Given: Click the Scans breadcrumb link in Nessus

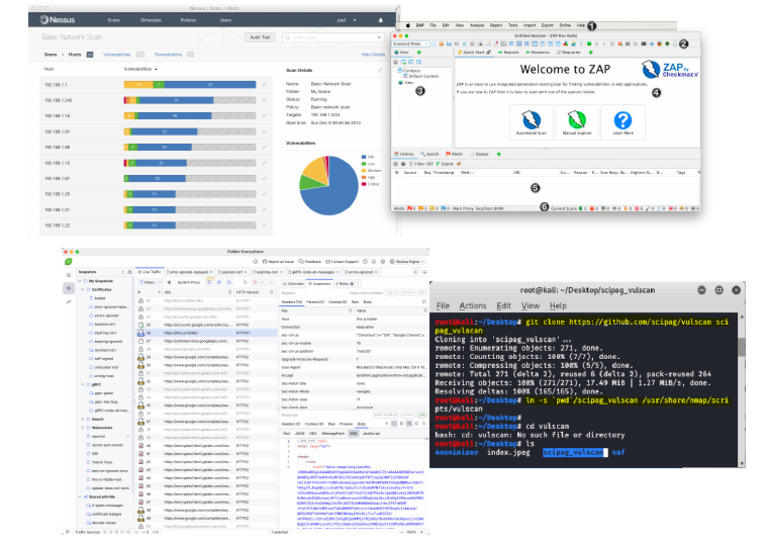Looking at the screenshot, I should (50, 54).
